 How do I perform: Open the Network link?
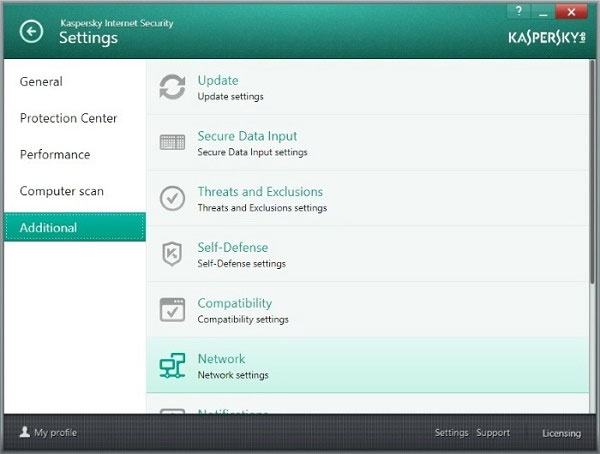point(221,359)
